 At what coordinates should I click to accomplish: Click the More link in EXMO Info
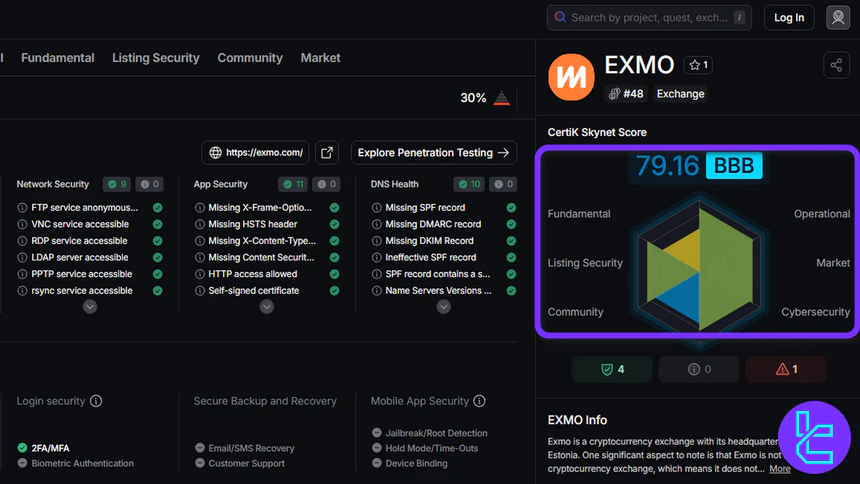click(x=779, y=469)
